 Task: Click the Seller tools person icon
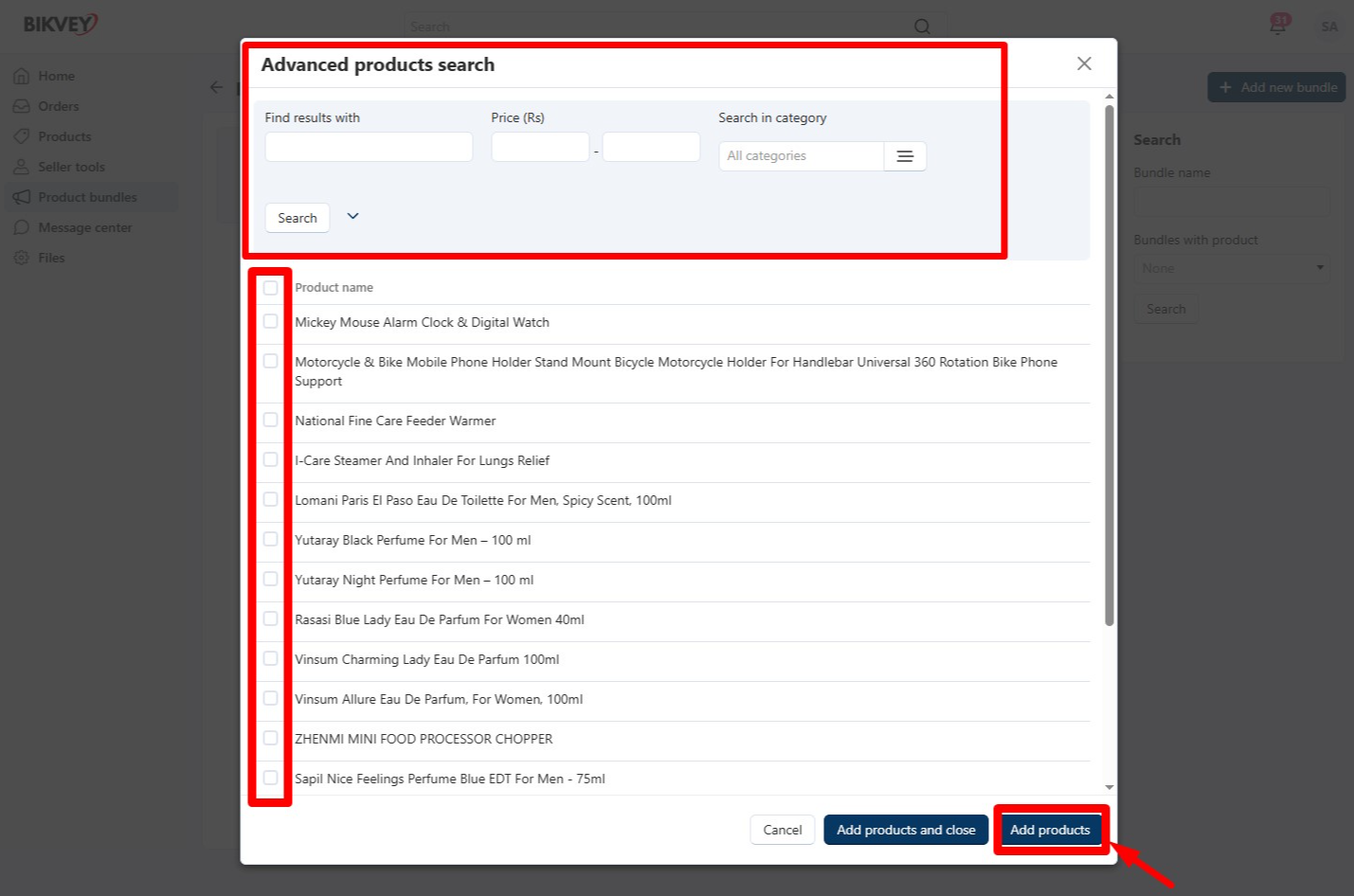click(x=22, y=167)
